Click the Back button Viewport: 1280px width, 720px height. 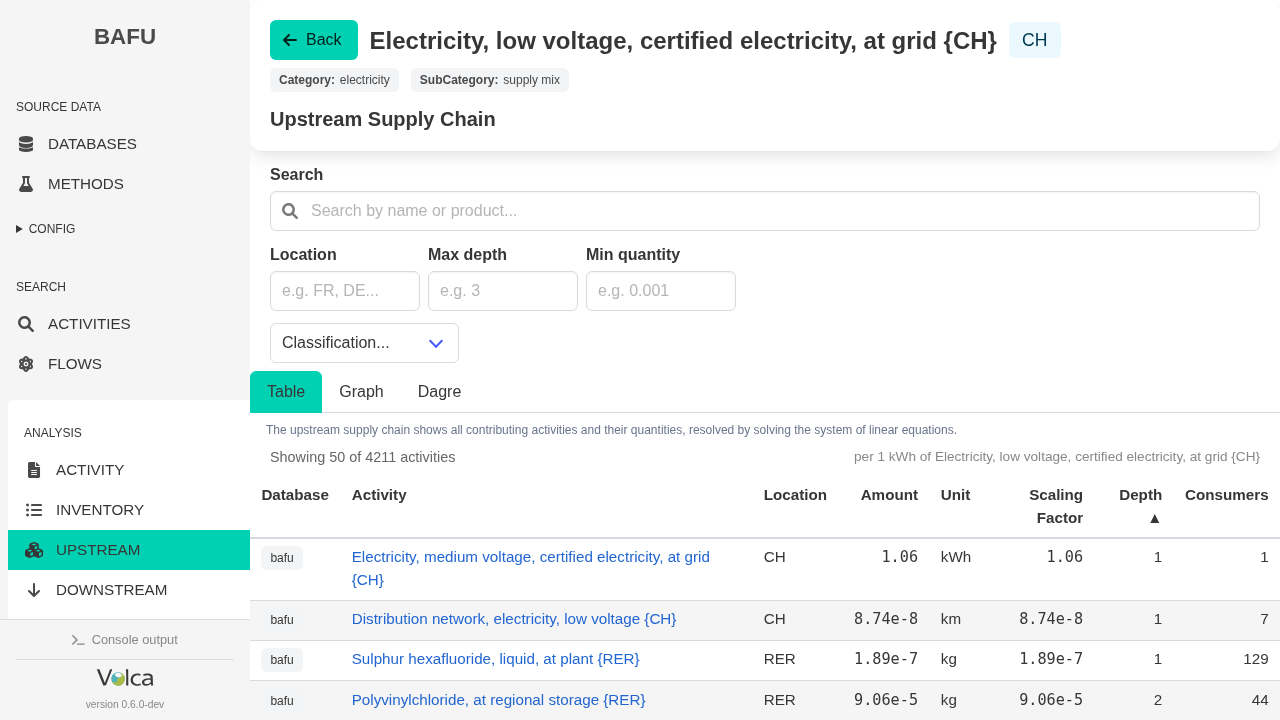(314, 40)
